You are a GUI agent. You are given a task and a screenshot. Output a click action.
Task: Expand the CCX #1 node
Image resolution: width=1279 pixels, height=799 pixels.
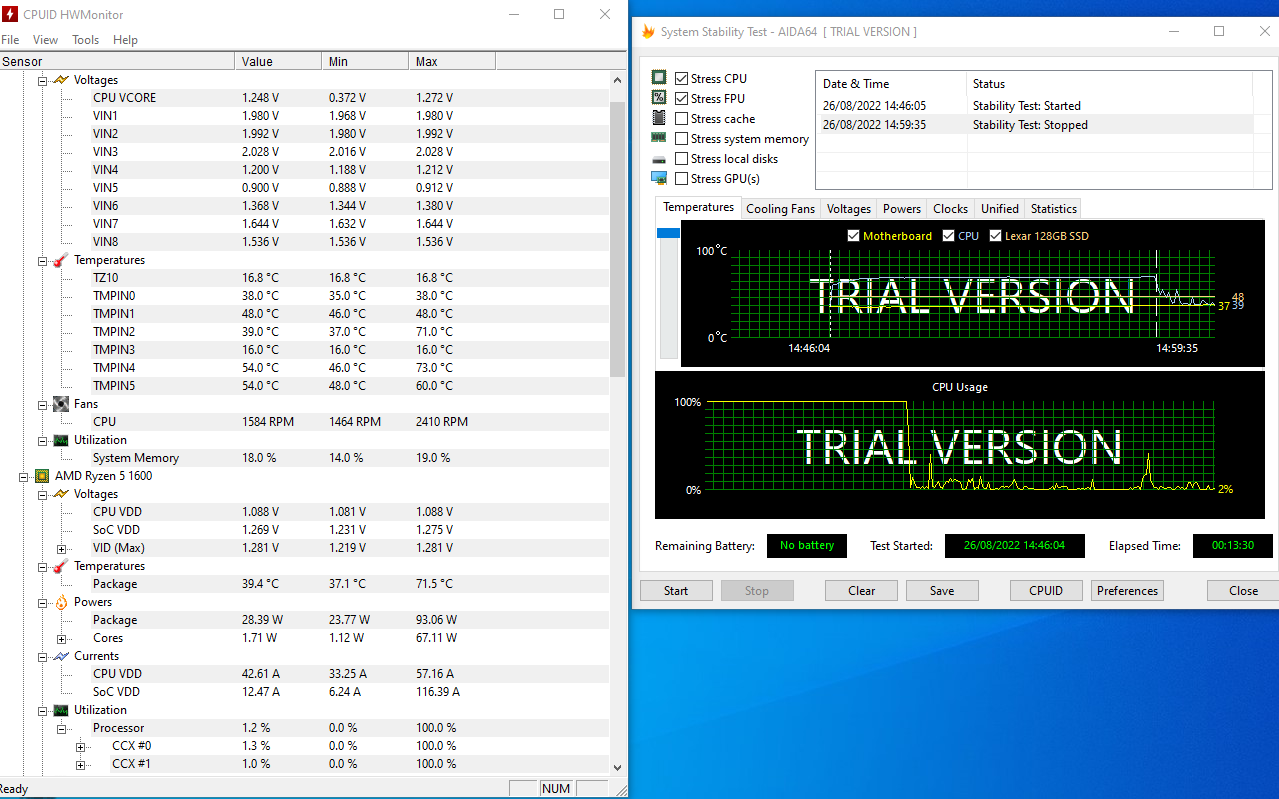(x=80, y=764)
